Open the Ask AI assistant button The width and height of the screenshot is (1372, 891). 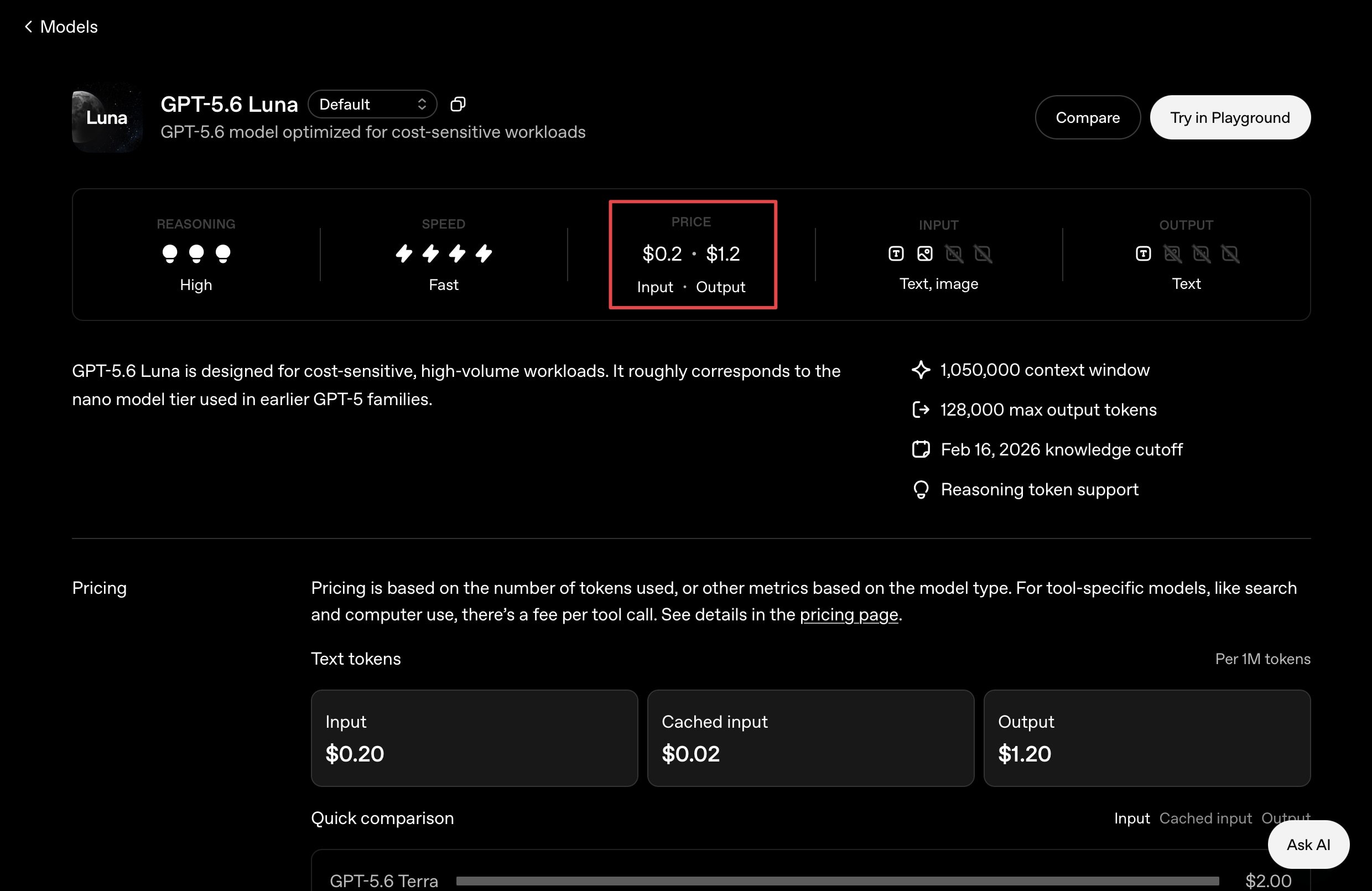(x=1308, y=845)
